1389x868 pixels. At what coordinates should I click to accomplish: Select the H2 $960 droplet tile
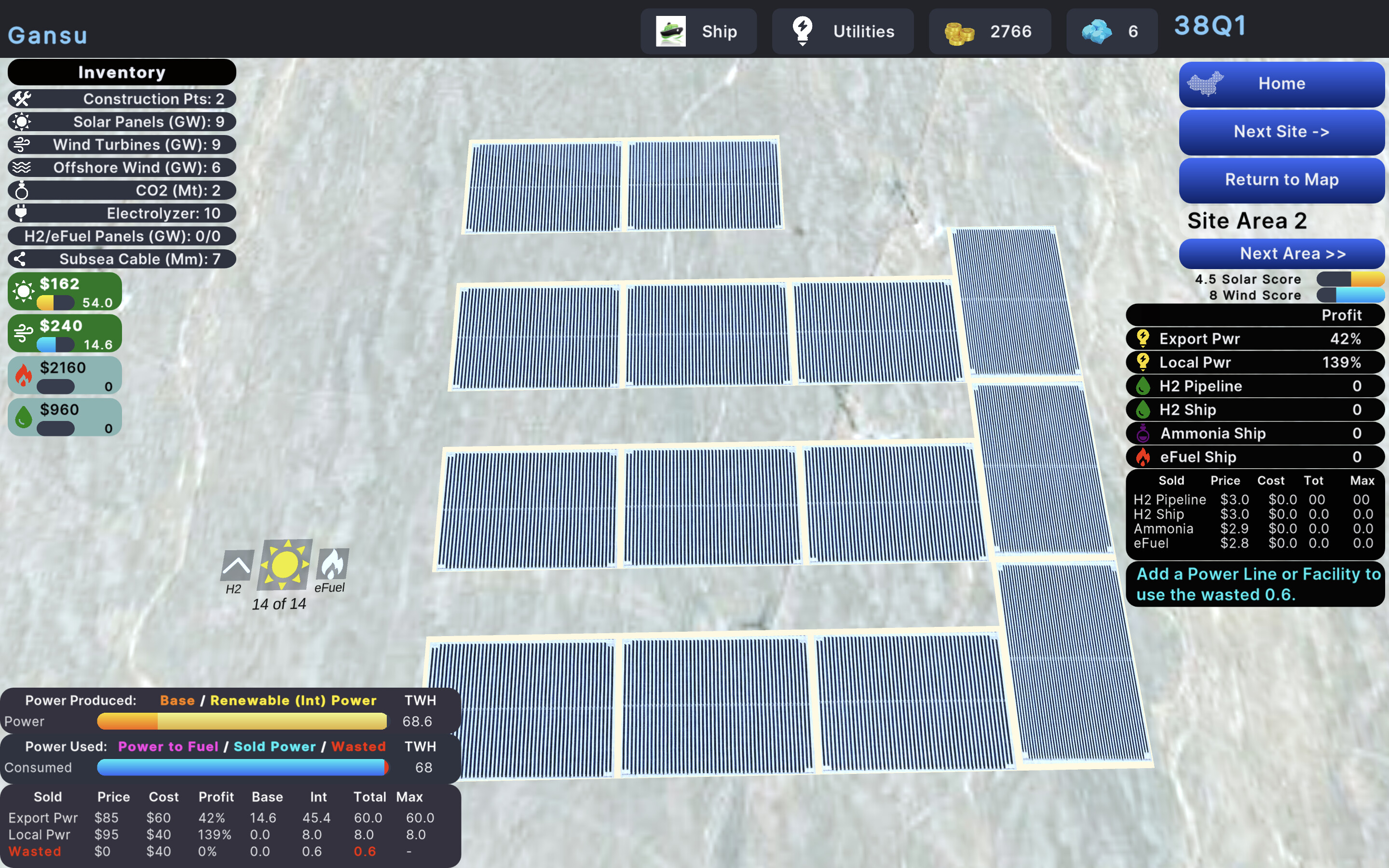(64, 417)
